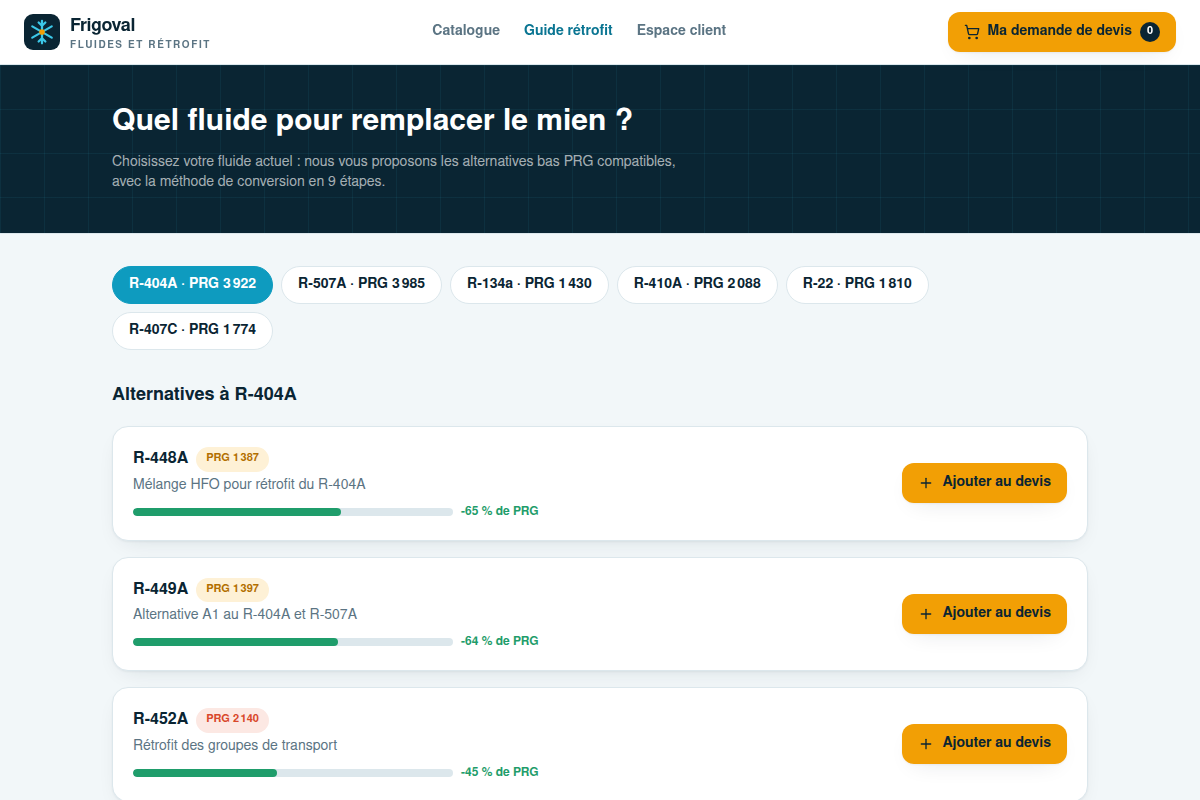The width and height of the screenshot is (1200, 800).
Task: Open Ma demande de devis
Action: click(x=1062, y=32)
